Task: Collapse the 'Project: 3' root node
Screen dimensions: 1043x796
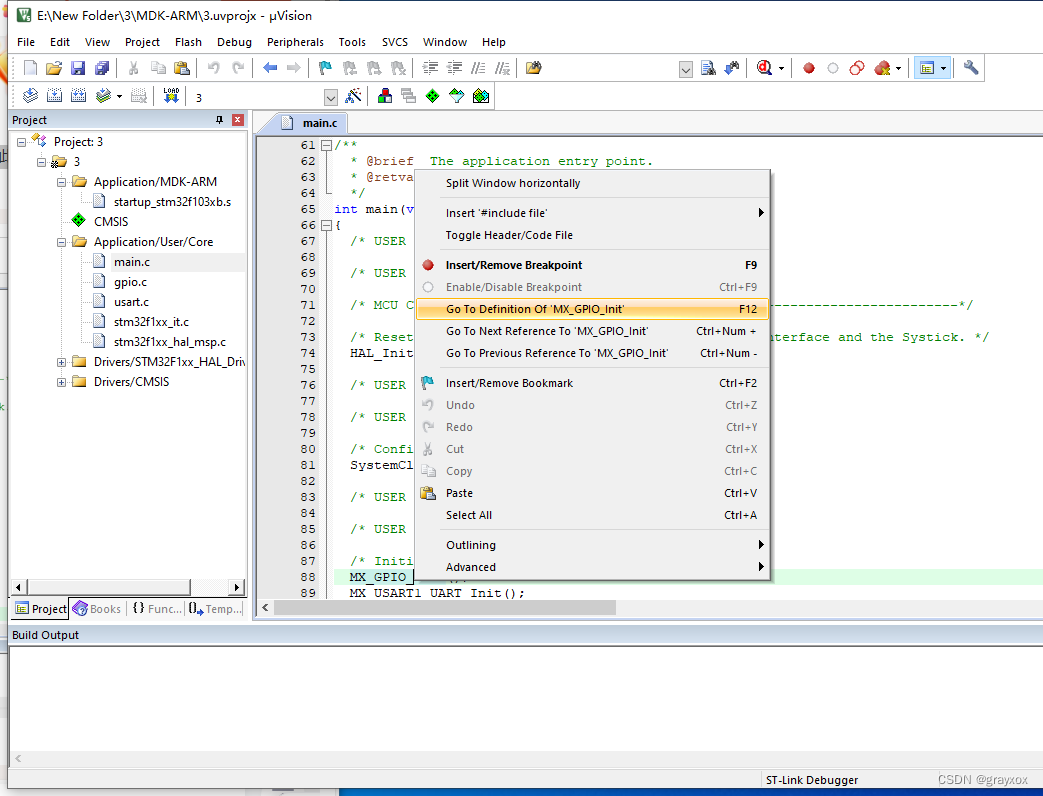Action: point(21,142)
